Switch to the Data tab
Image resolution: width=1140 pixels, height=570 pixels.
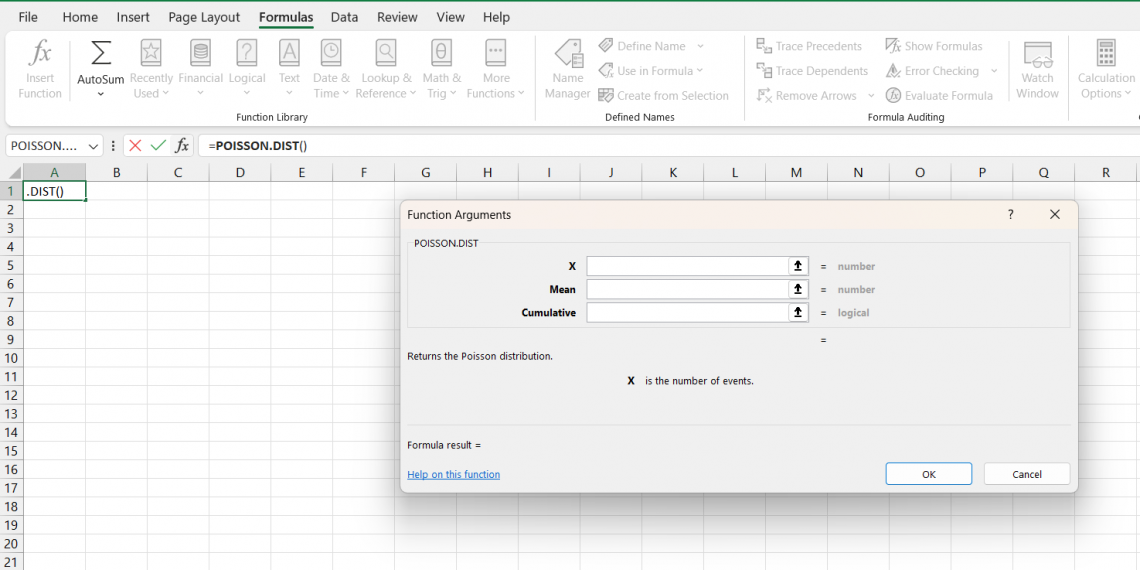click(344, 17)
